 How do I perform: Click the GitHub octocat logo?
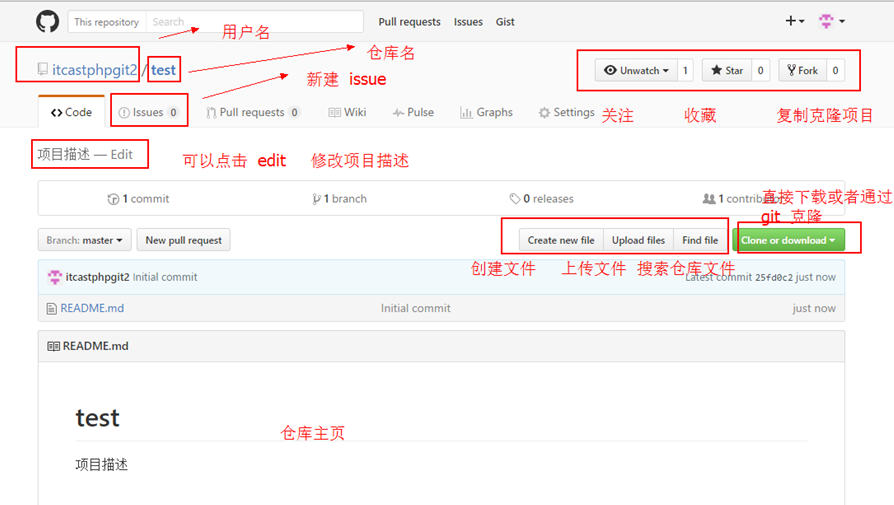47,22
